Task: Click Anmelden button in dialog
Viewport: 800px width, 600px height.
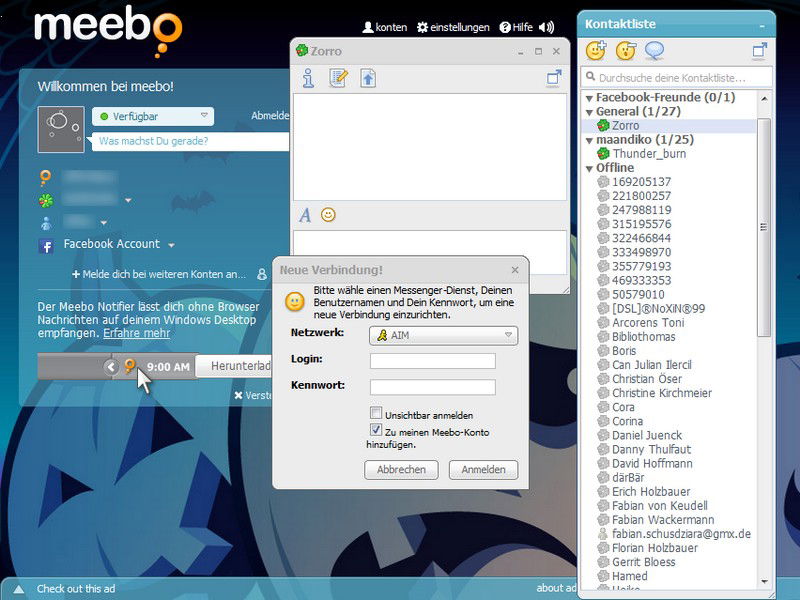Action: coord(483,469)
